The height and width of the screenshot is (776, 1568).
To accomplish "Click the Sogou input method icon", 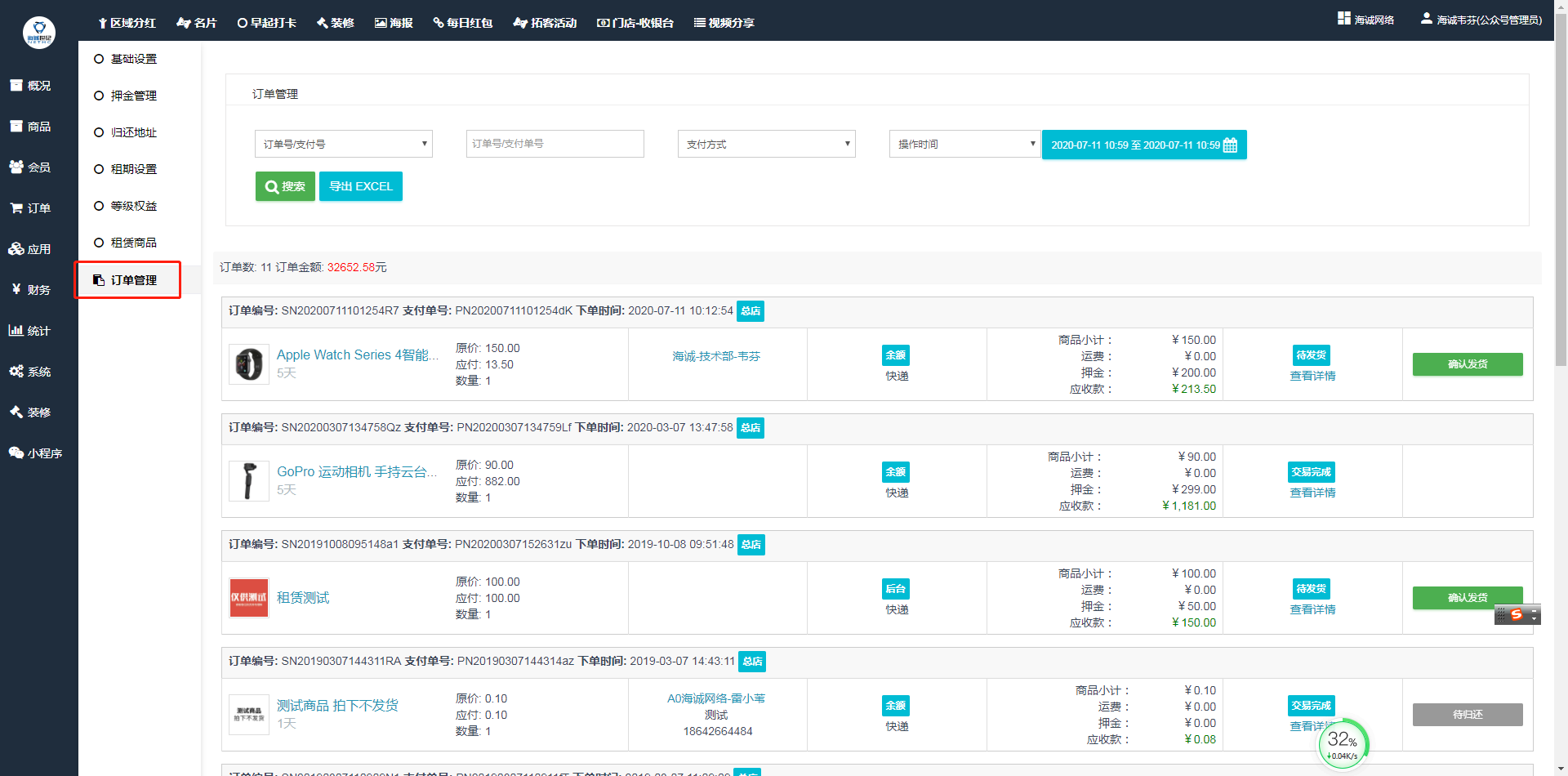I will pos(1517,614).
